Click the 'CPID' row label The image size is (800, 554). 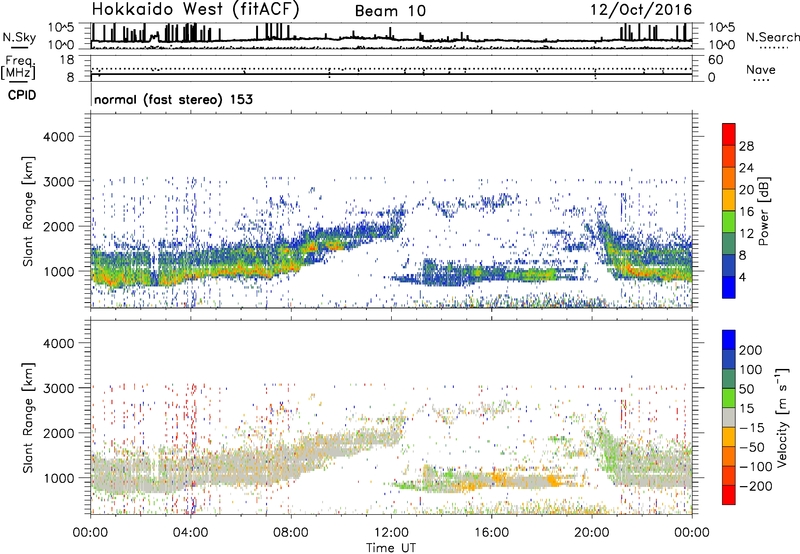pyautogui.click(x=22, y=95)
